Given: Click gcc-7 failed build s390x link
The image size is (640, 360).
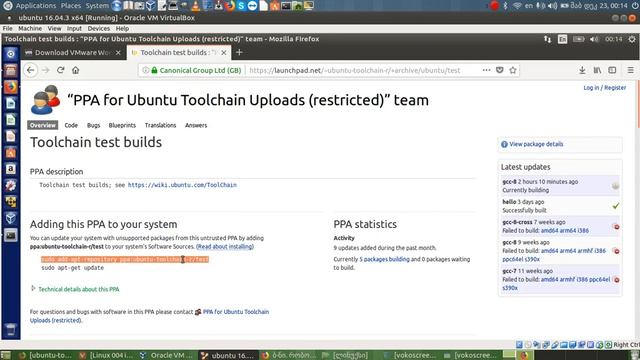Looking at the screenshot, I should coord(510,288).
